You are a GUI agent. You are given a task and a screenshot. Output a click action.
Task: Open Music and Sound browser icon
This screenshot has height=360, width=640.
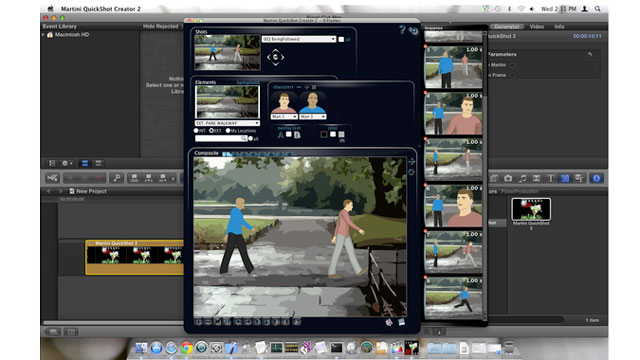point(522,178)
